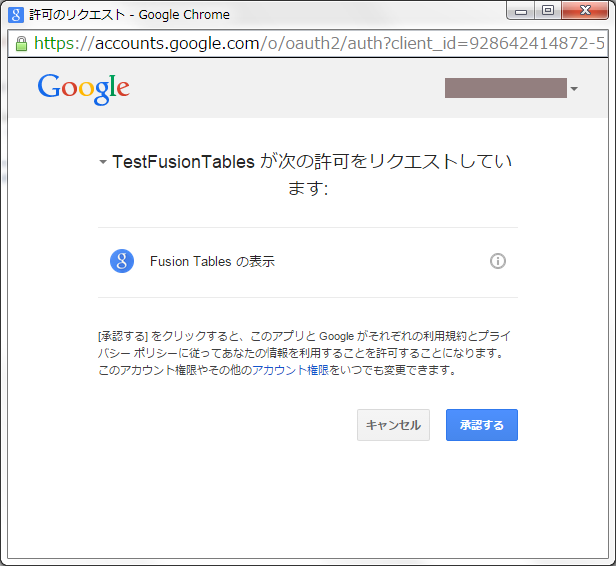Image resolution: width=616 pixels, height=566 pixels.
Task: Approve with the 承認する button
Action: [x=482, y=425]
